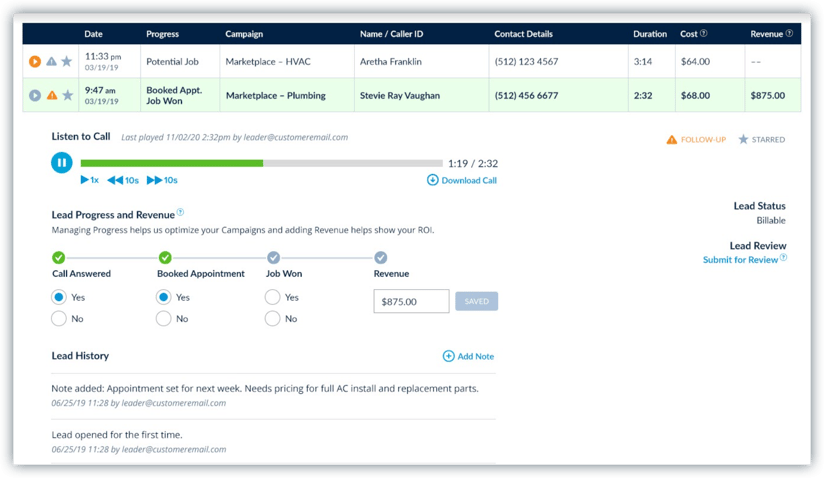The width and height of the screenshot is (824, 478).
Task: Select No for Booked Appointment
Action: tap(163, 318)
